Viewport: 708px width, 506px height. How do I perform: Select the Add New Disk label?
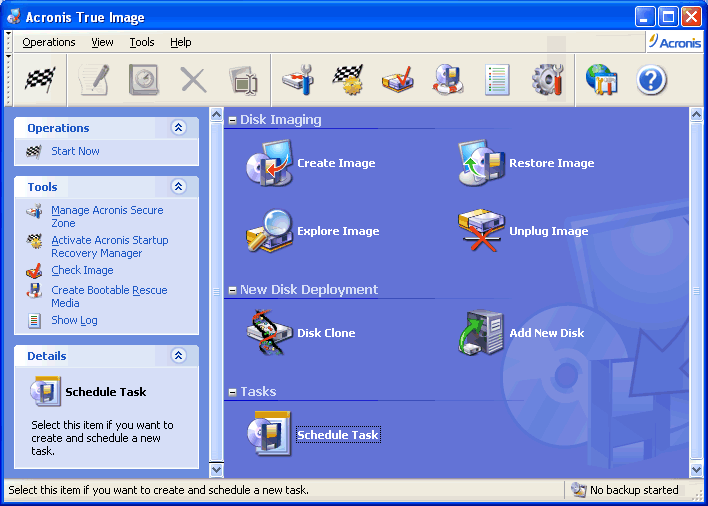[x=547, y=333]
